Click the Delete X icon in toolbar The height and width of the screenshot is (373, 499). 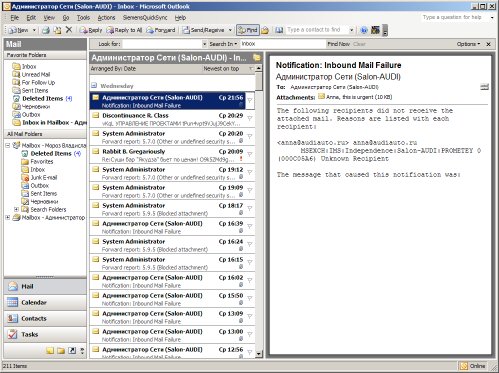click(x=69, y=30)
